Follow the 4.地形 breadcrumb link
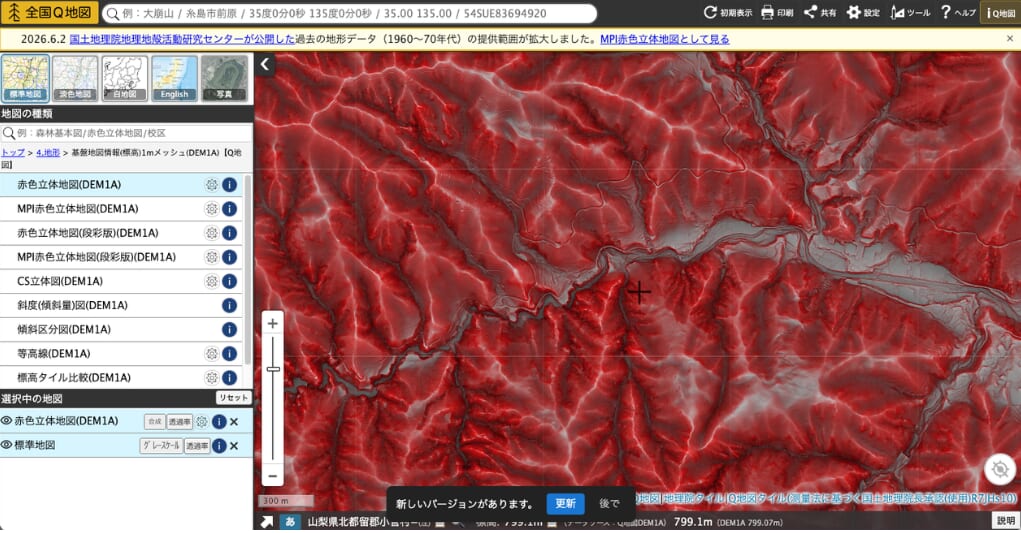The width and height of the screenshot is (1021, 533). (48, 152)
